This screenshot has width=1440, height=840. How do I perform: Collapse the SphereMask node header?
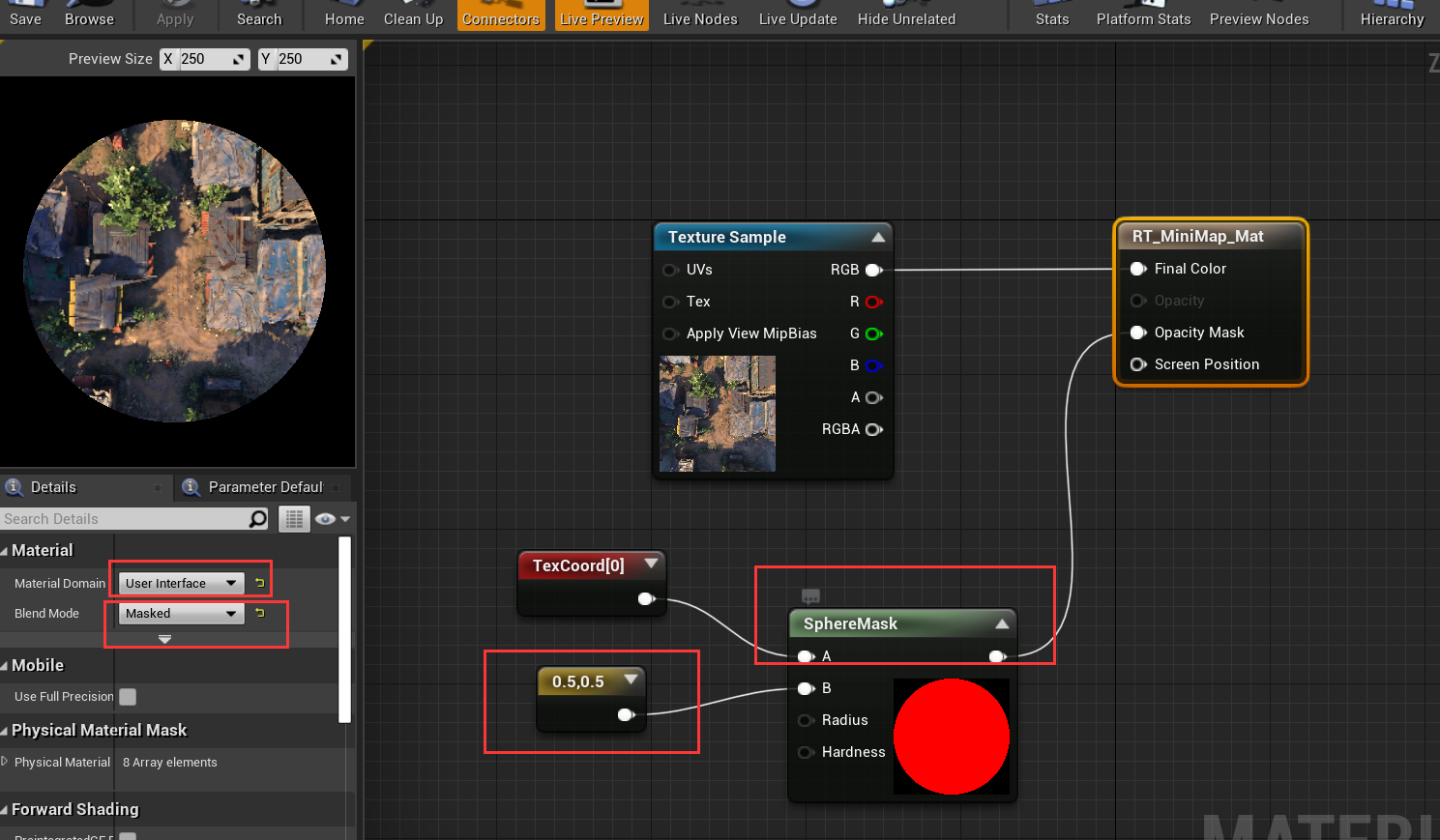(x=1001, y=623)
